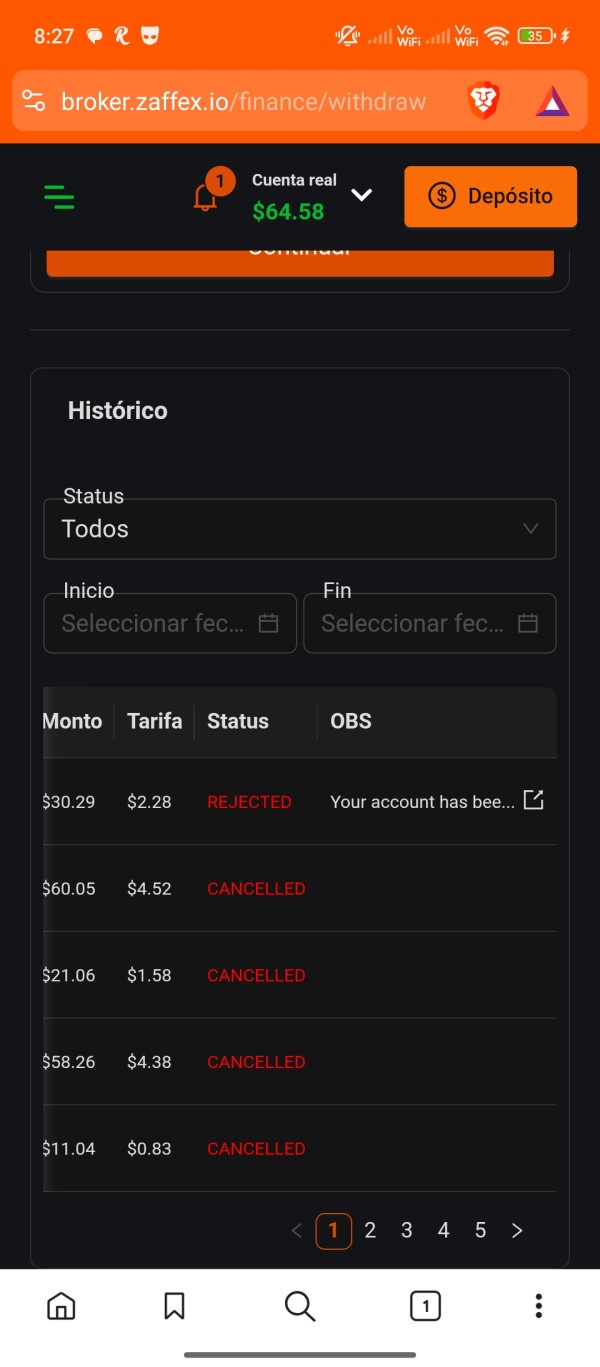Click the broker.zaffex.io address bar URL
600x1367 pixels.
point(244,101)
